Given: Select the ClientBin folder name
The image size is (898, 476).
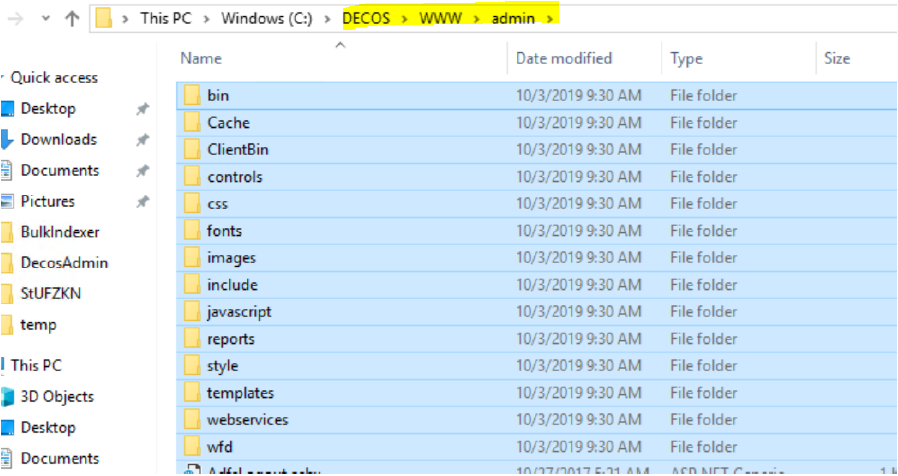Looking at the screenshot, I should click(238, 150).
